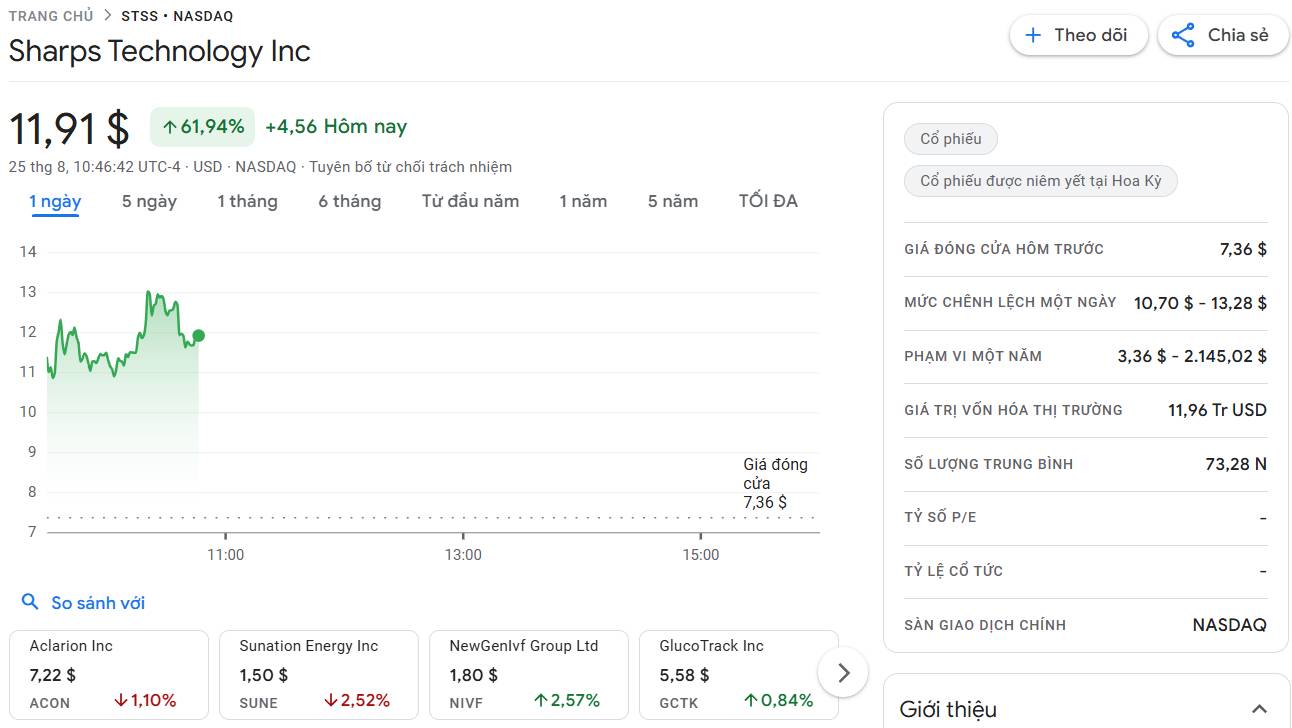Click the red down arrow on Aclarion card
Image resolution: width=1292 pixels, height=728 pixels.
pos(121,701)
